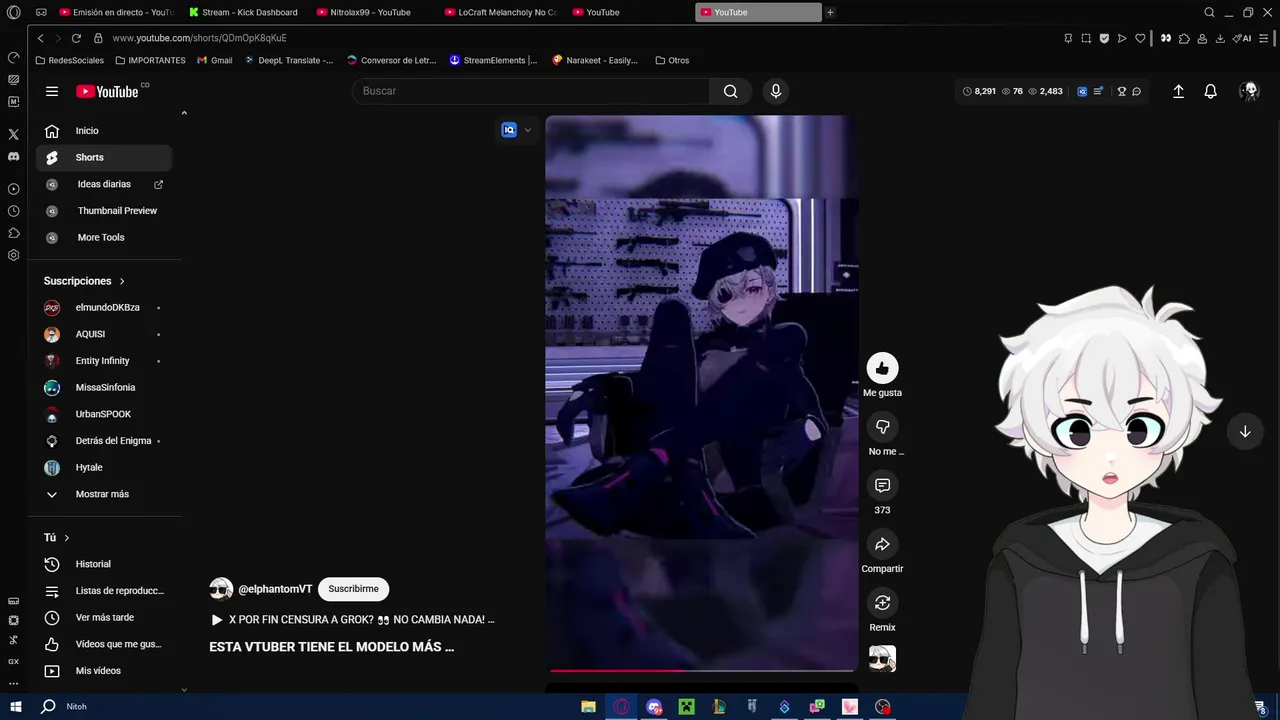Open a new browser tab
Viewport: 1280px width, 720px height.
(830, 12)
